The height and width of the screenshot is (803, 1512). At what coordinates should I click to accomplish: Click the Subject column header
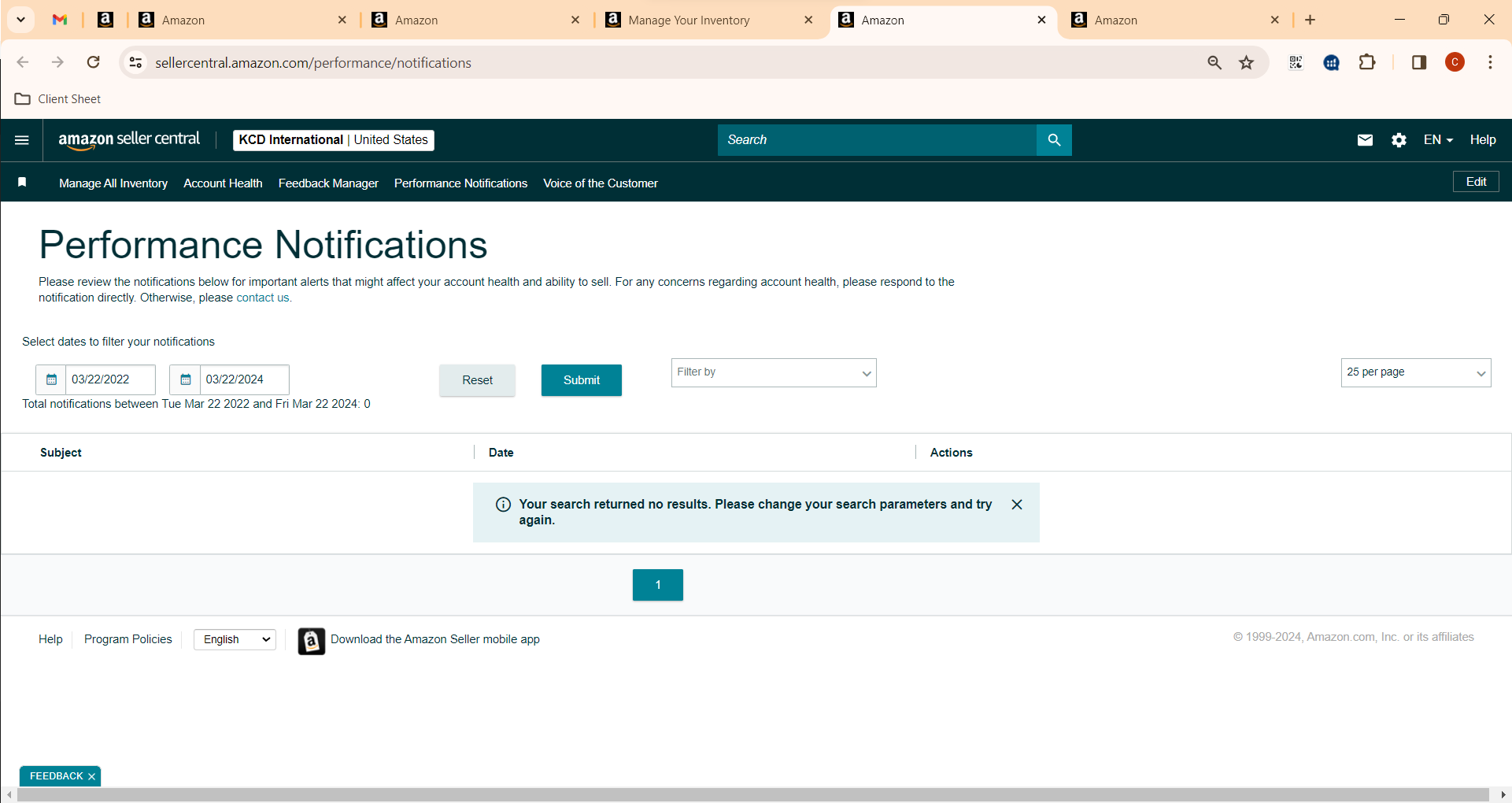coord(61,453)
